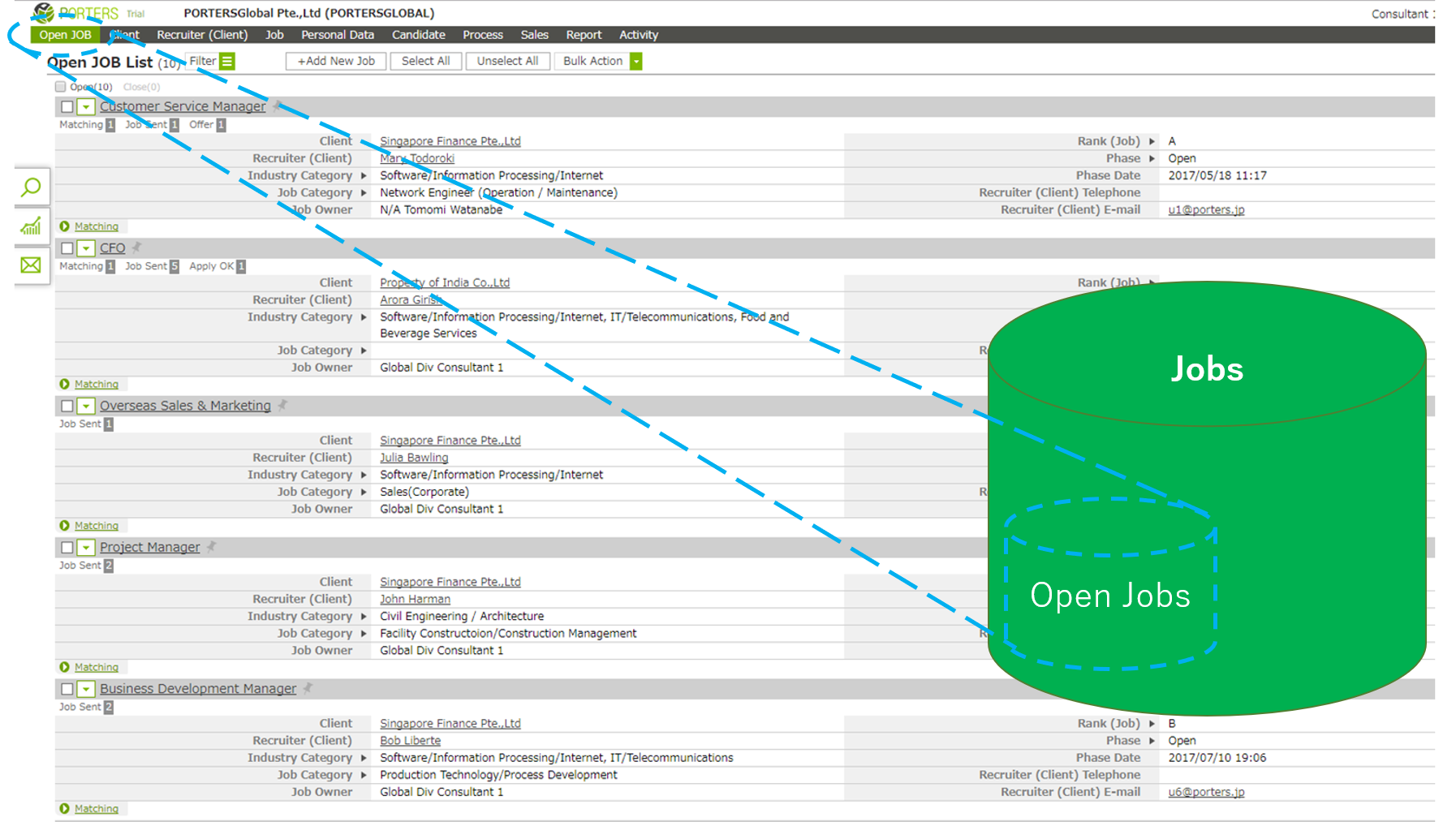Open the Customer Service Manager job link
Image resolution: width=1456 pixels, height=822 pixels.
183,106
